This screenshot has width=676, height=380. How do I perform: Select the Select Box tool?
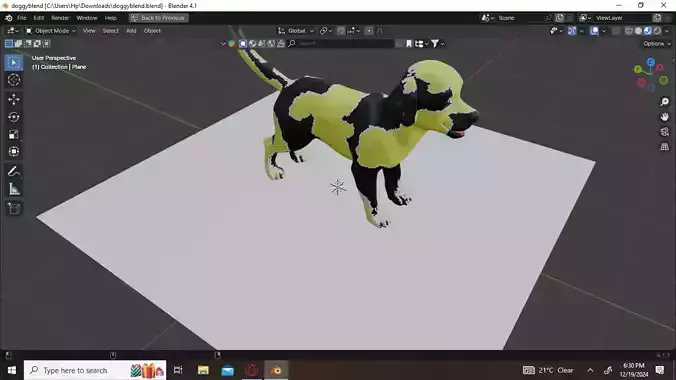pos(14,63)
